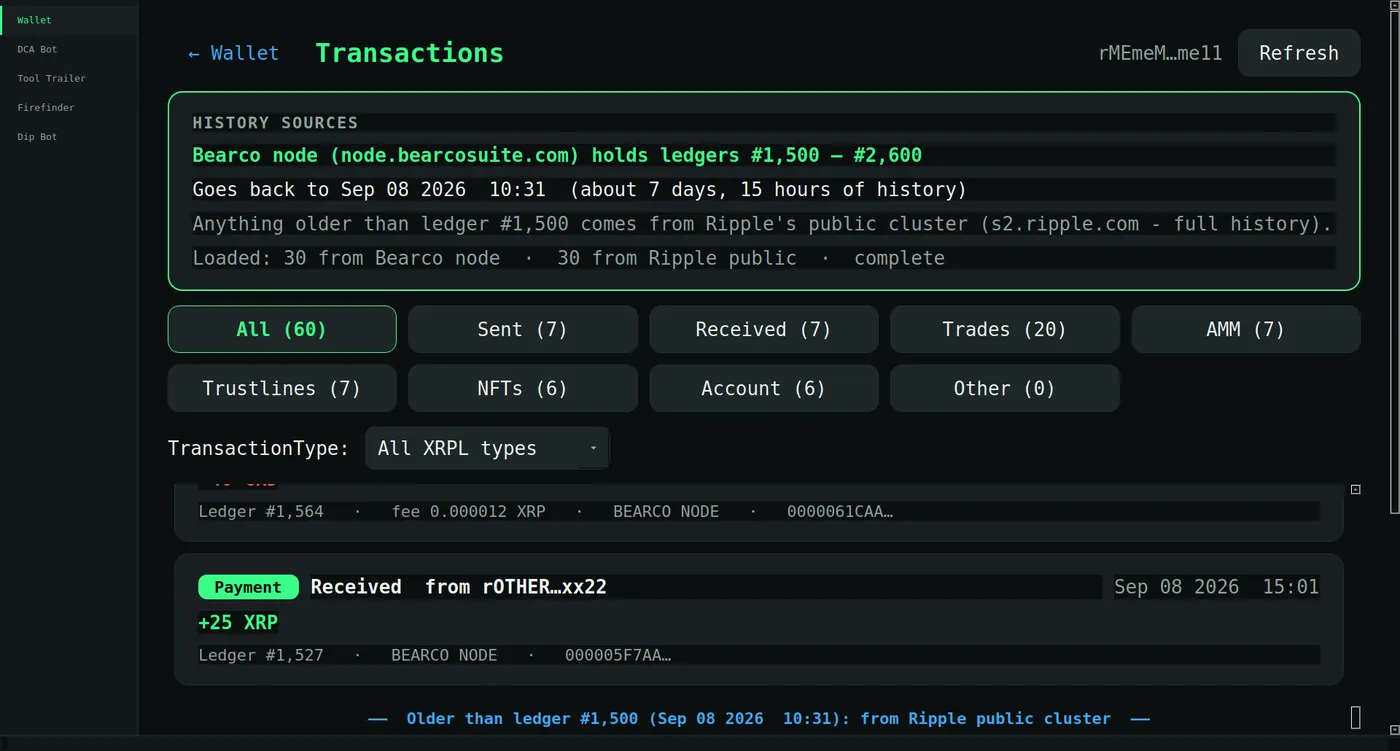Screen dimensions: 1400x751
Task: Click the fee 0.000012 XRP value
Action: coord(469,511)
